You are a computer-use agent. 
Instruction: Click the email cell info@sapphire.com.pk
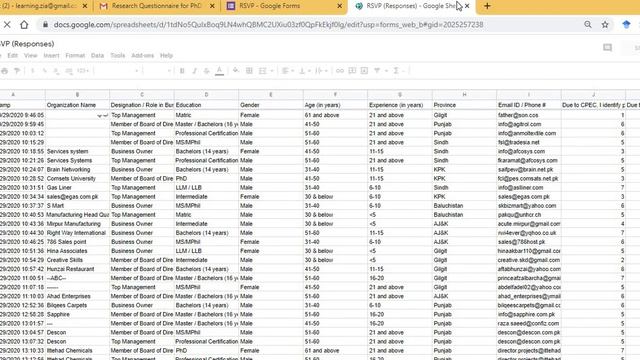pyautogui.click(x=529, y=315)
